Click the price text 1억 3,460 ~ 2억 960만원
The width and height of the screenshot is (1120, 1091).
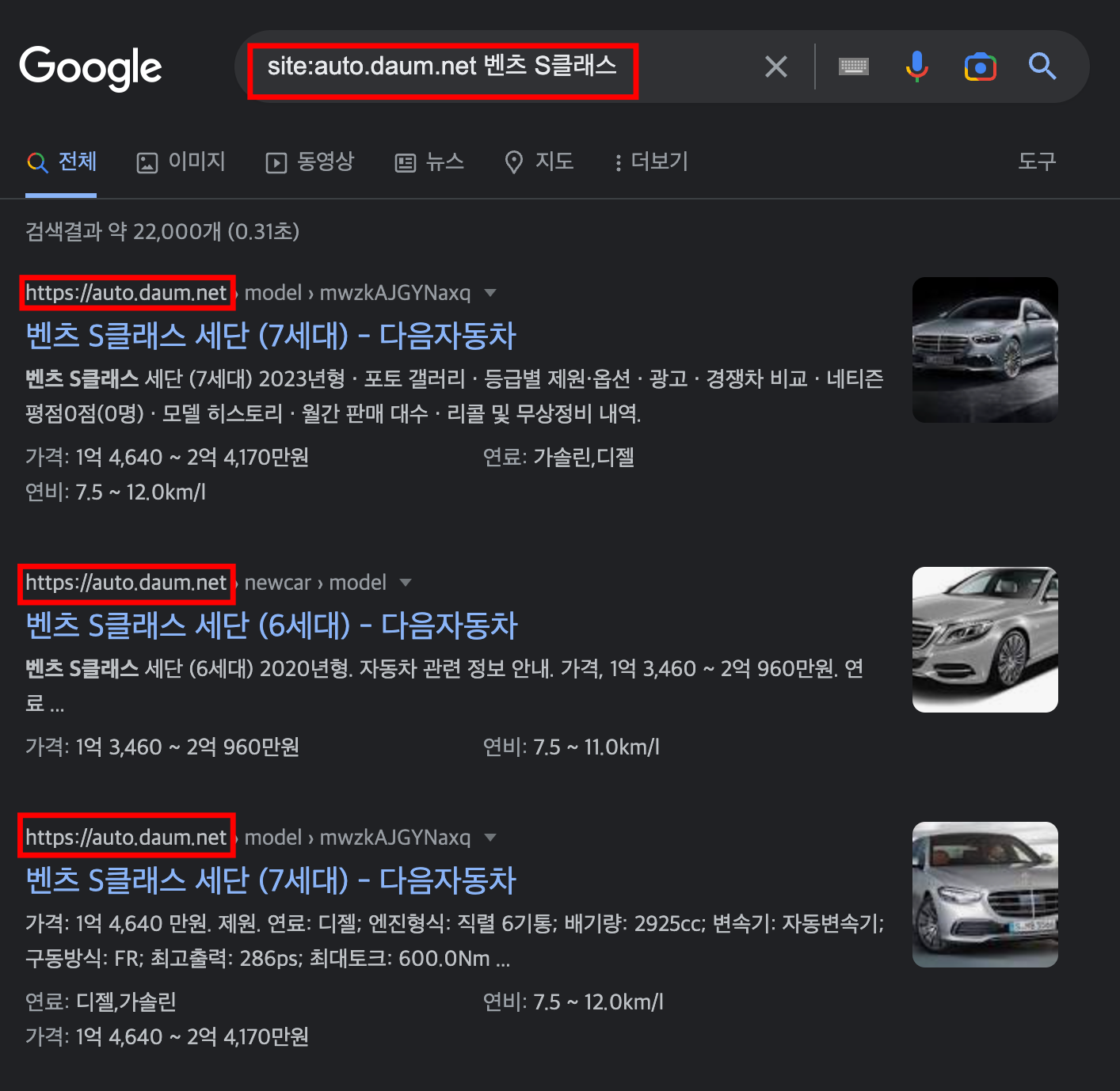(x=188, y=747)
